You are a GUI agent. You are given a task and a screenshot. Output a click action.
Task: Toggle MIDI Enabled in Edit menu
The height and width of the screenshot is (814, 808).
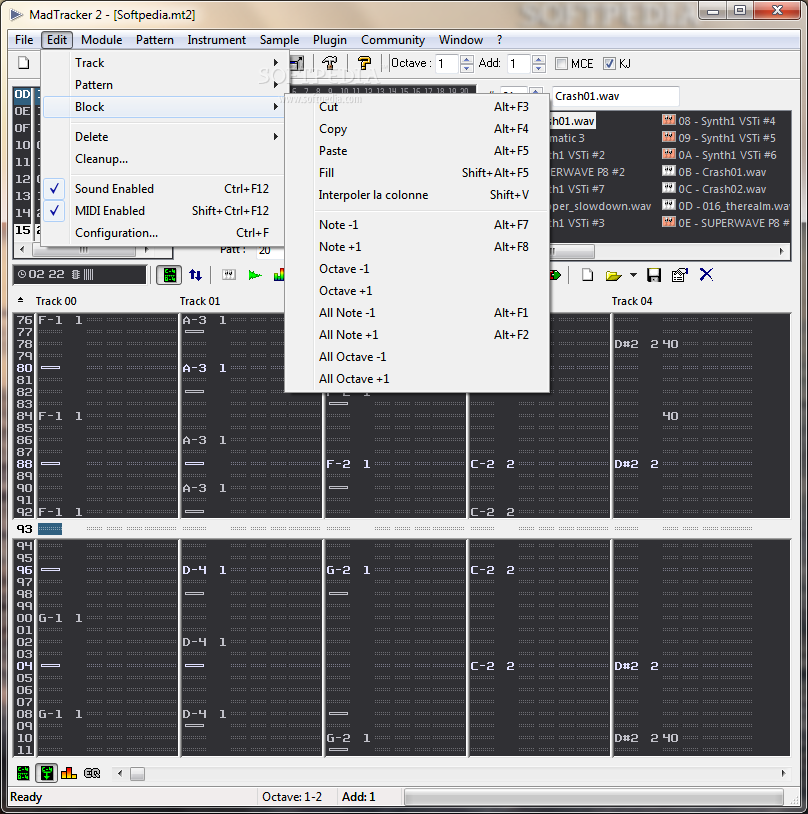(x=164, y=211)
